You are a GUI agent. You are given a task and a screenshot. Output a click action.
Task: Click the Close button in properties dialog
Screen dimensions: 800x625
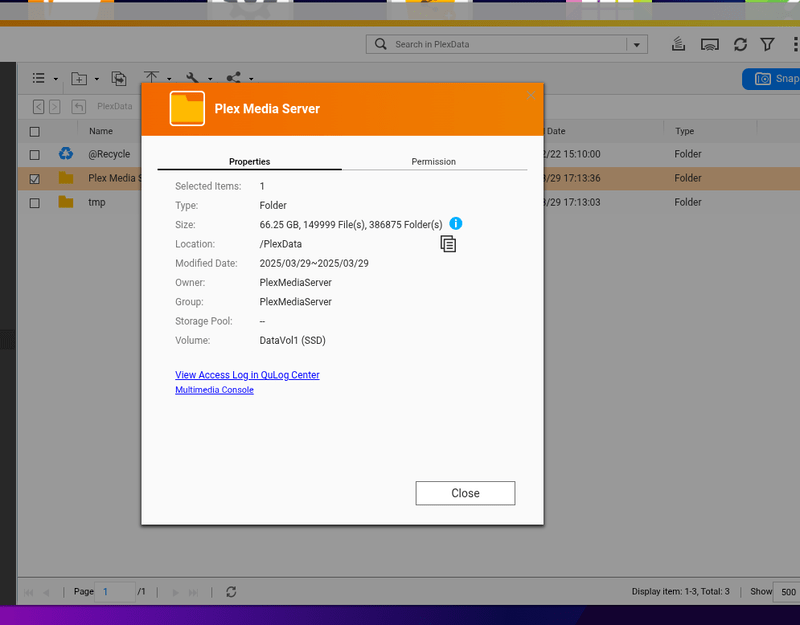465,493
